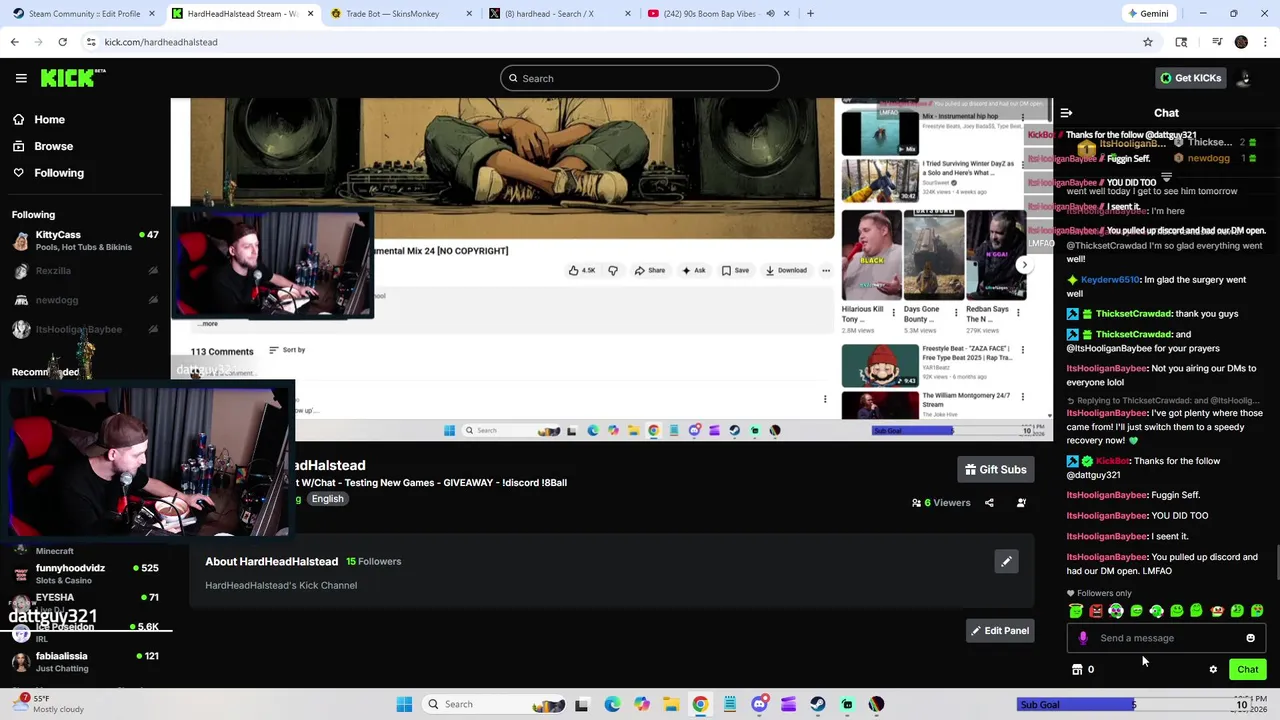Screen dimensions: 1280x720
Task: Open Keyderw6510 username in chat
Action: coord(1110,280)
